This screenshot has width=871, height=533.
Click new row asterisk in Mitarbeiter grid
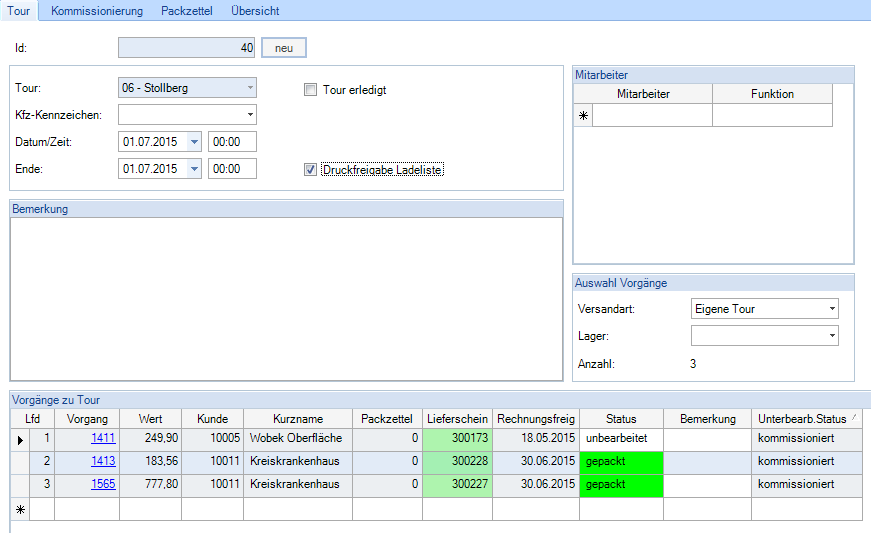(583, 116)
